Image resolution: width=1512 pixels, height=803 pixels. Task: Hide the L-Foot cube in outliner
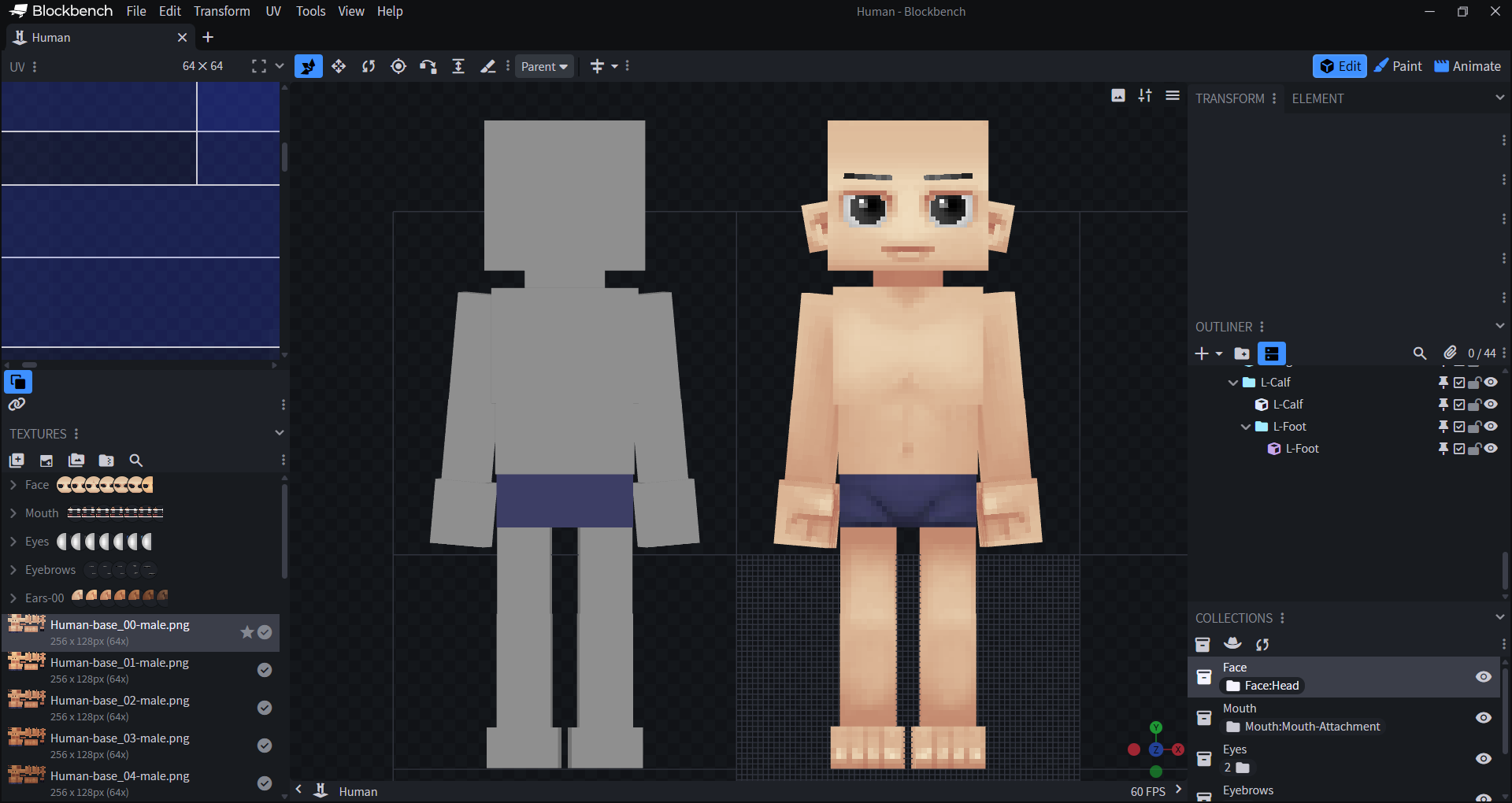tap(1491, 449)
